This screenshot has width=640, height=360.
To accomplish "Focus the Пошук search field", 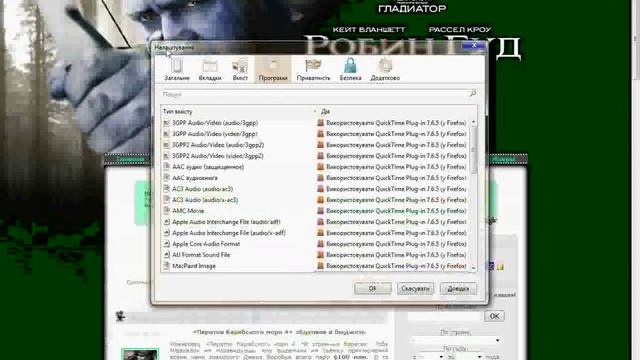I will [319, 94].
